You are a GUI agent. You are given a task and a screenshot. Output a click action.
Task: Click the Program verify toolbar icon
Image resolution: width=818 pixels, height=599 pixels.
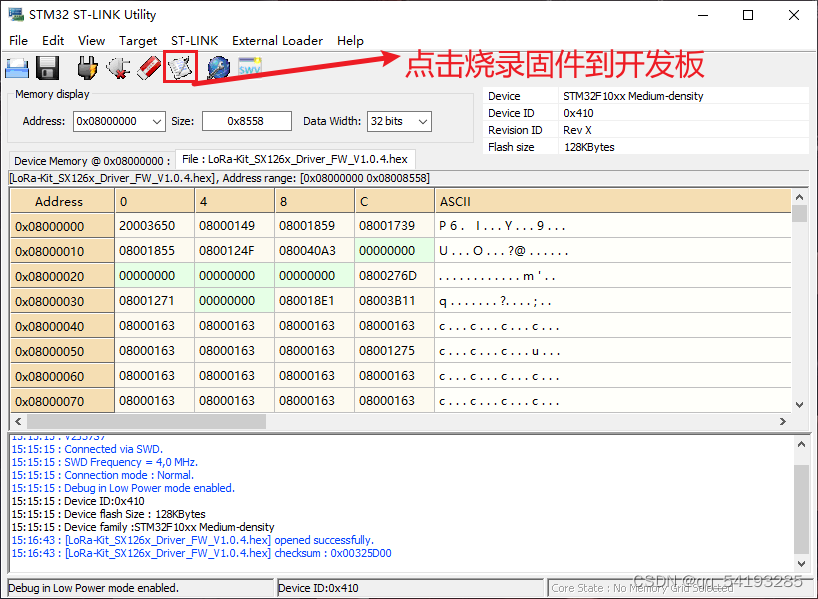(180, 68)
